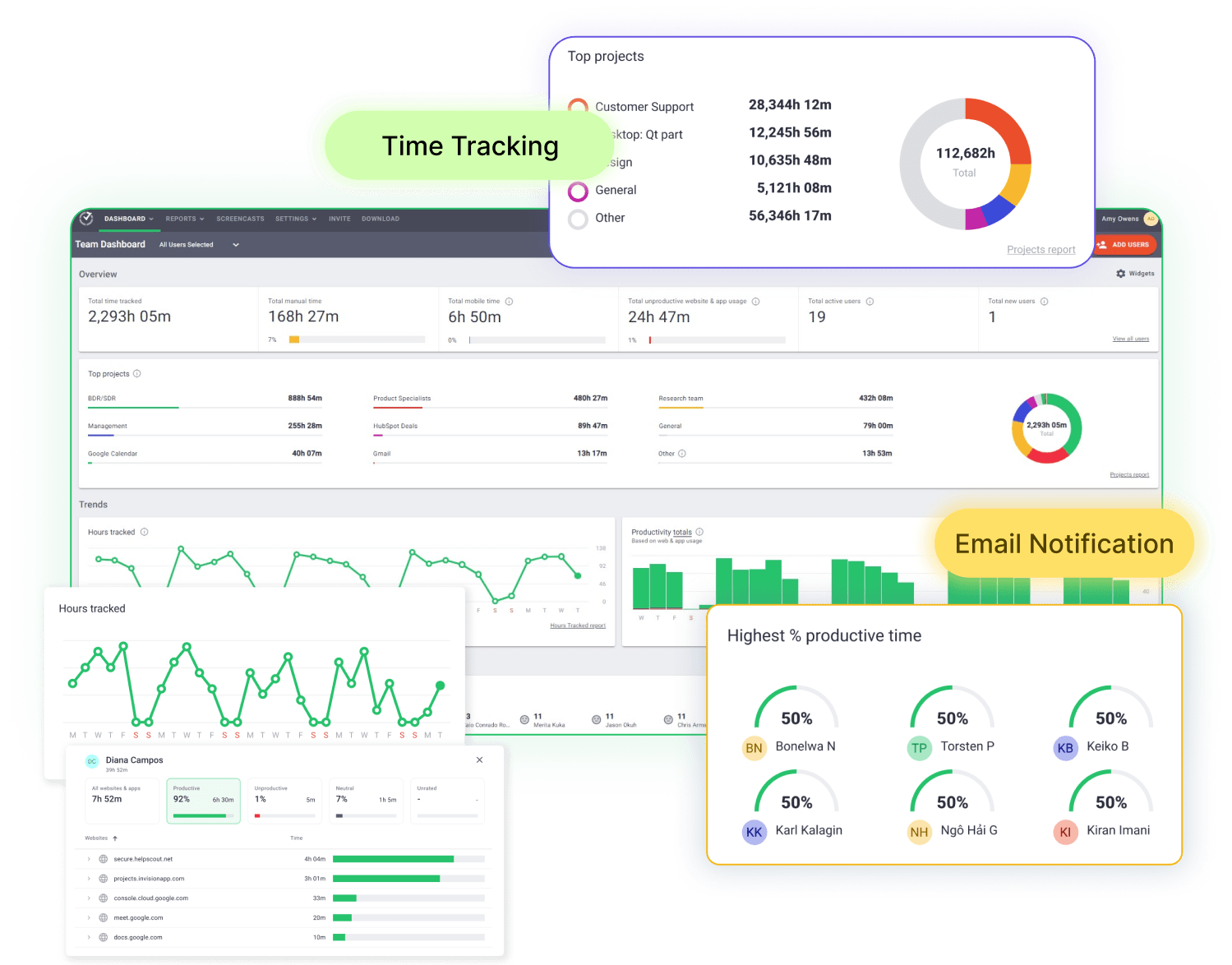Click the clock checkmark logo in navbar

[x=86, y=219]
